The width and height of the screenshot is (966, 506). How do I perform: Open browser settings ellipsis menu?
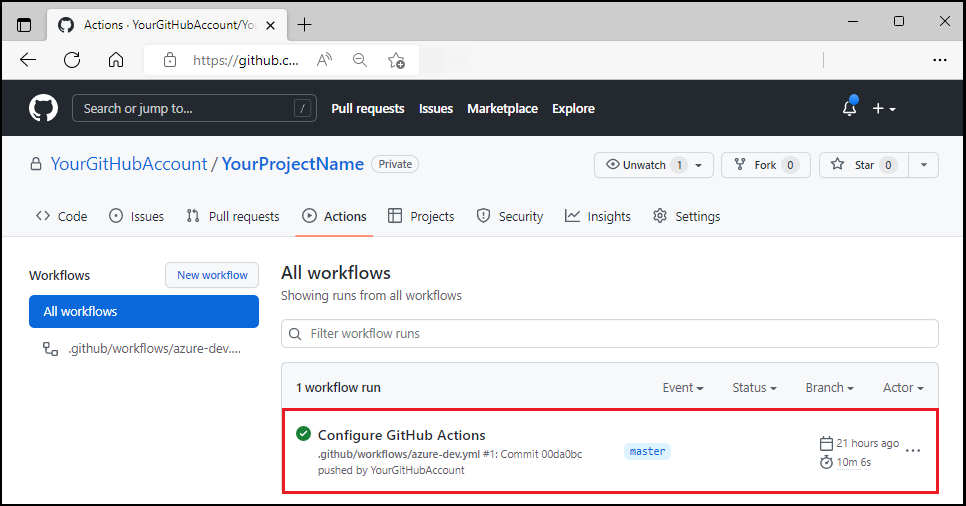[x=939, y=60]
